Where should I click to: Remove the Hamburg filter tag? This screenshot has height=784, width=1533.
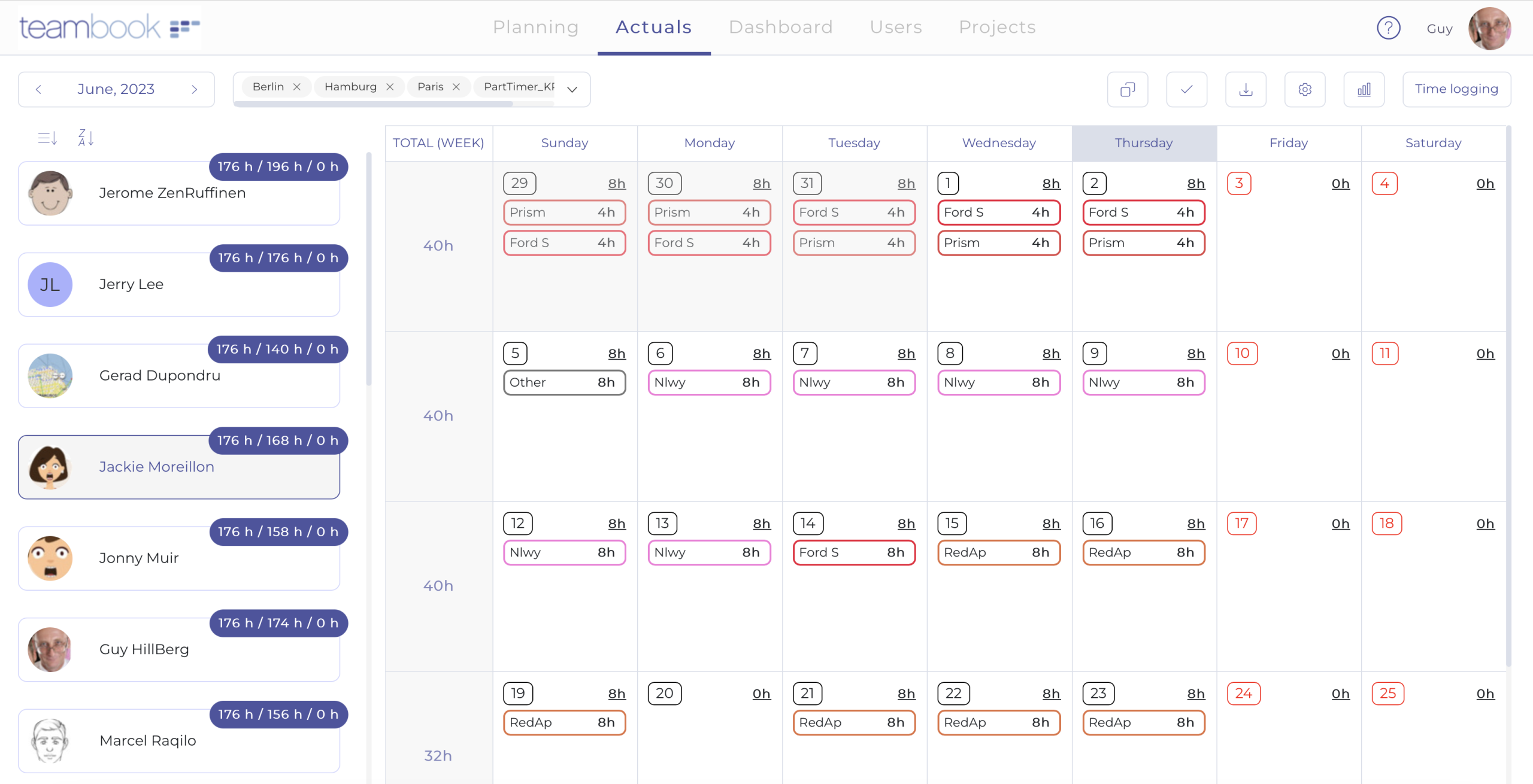(390, 87)
